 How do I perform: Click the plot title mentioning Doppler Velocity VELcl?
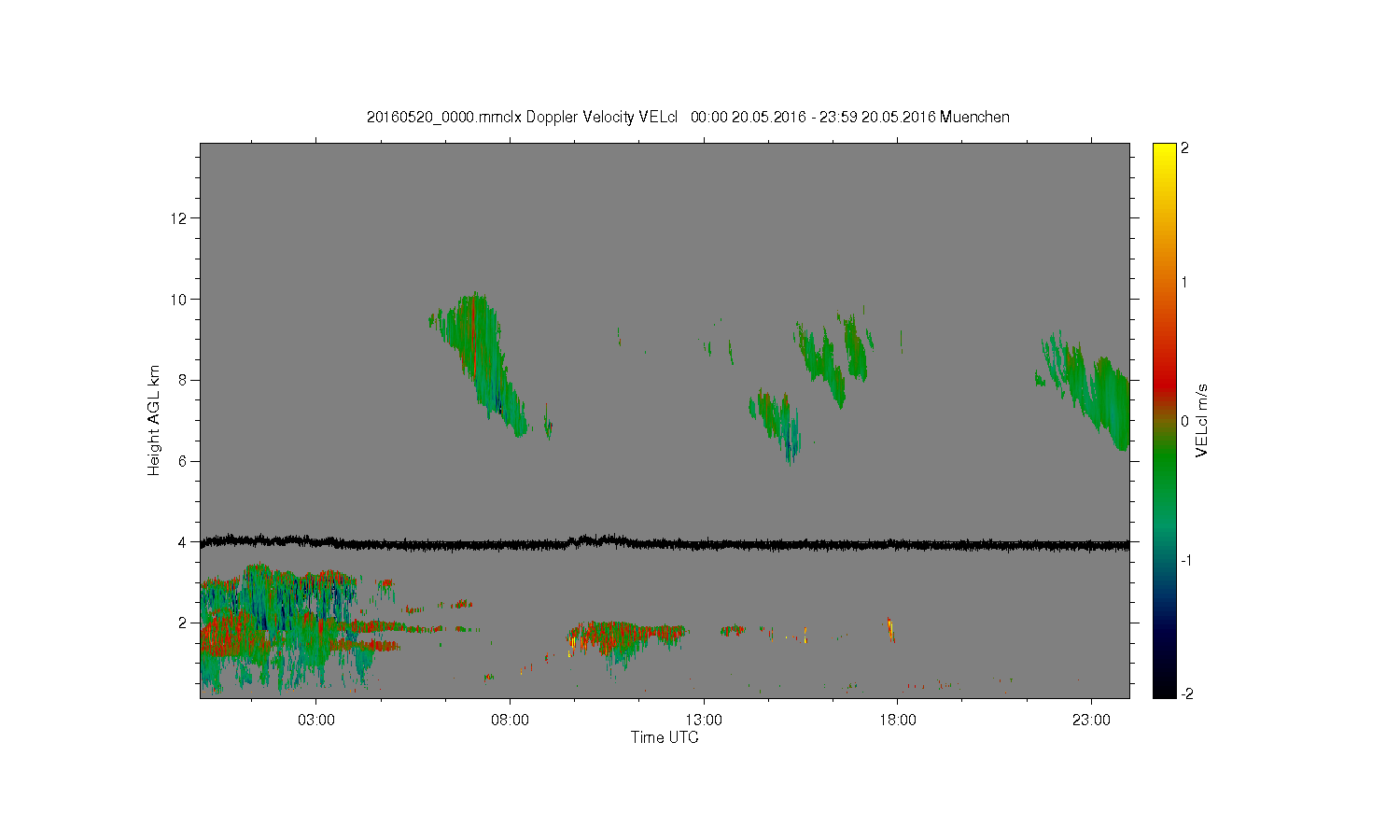(x=688, y=117)
